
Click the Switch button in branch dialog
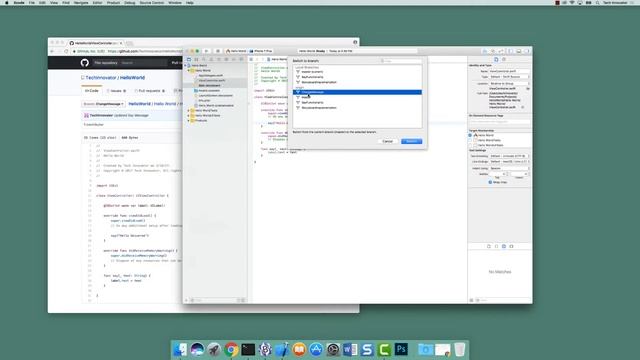click(x=411, y=141)
